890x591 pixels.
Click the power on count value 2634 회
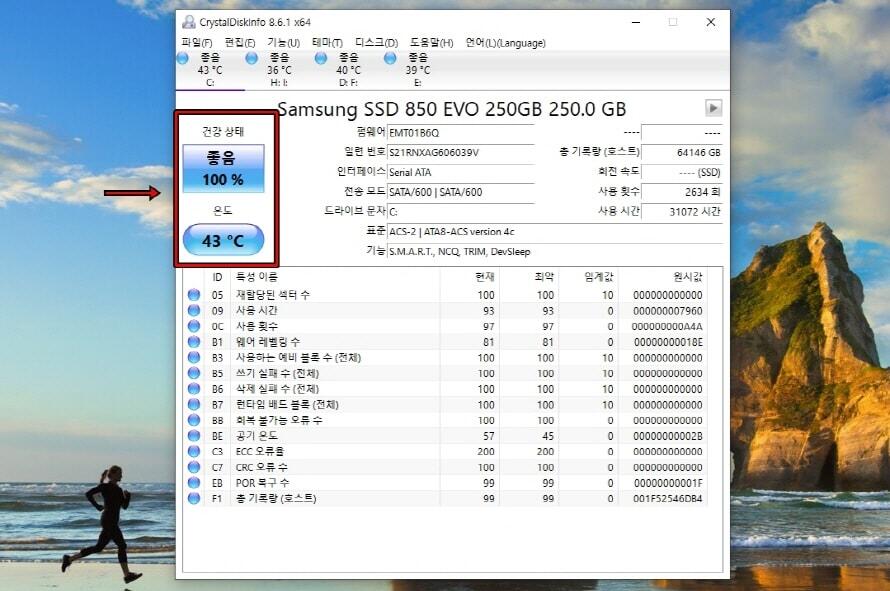click(682, 192)
